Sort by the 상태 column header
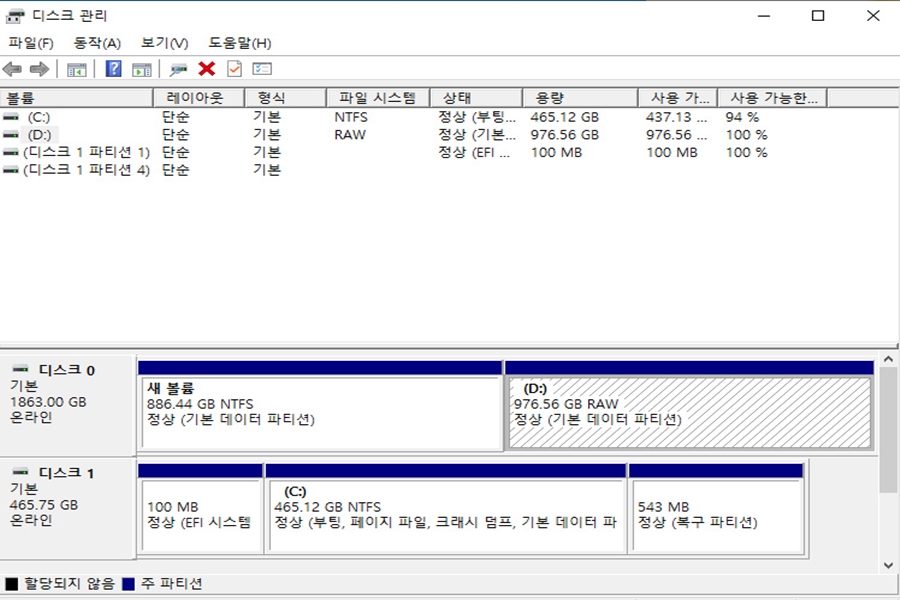 tap(476, 98)
